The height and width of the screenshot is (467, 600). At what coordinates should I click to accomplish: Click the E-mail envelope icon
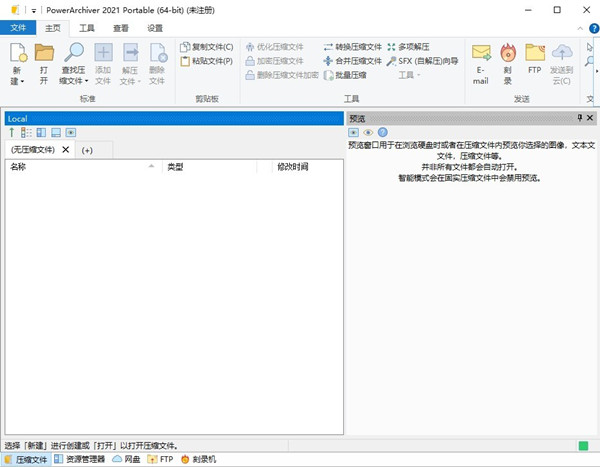pos(481,54)
